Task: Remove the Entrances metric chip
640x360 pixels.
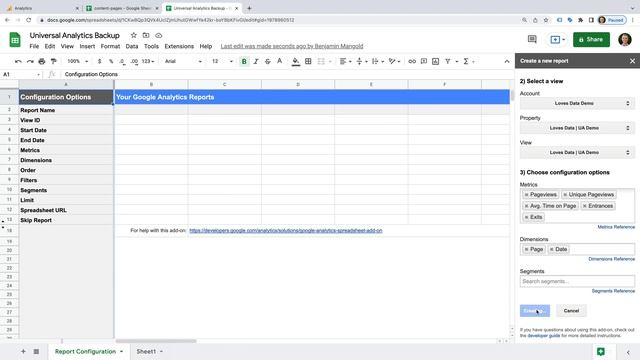Action: coord(585,206)
